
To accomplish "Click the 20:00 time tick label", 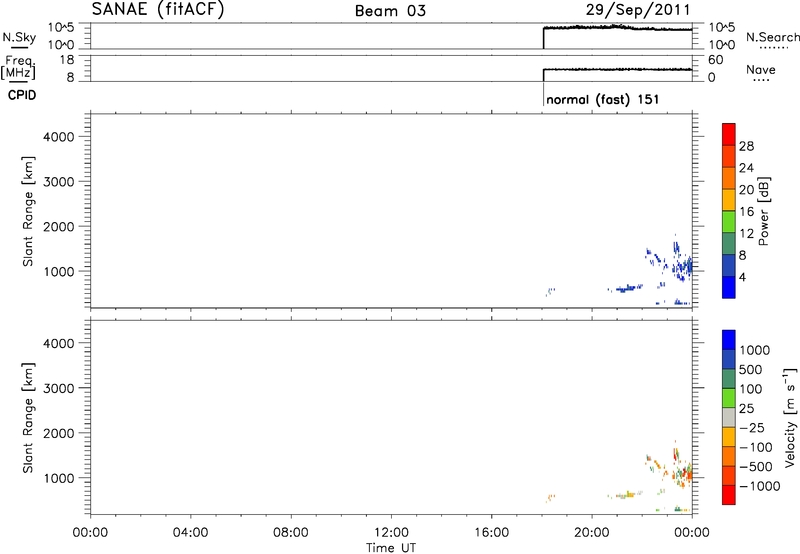I will click(x=592, y=533).
